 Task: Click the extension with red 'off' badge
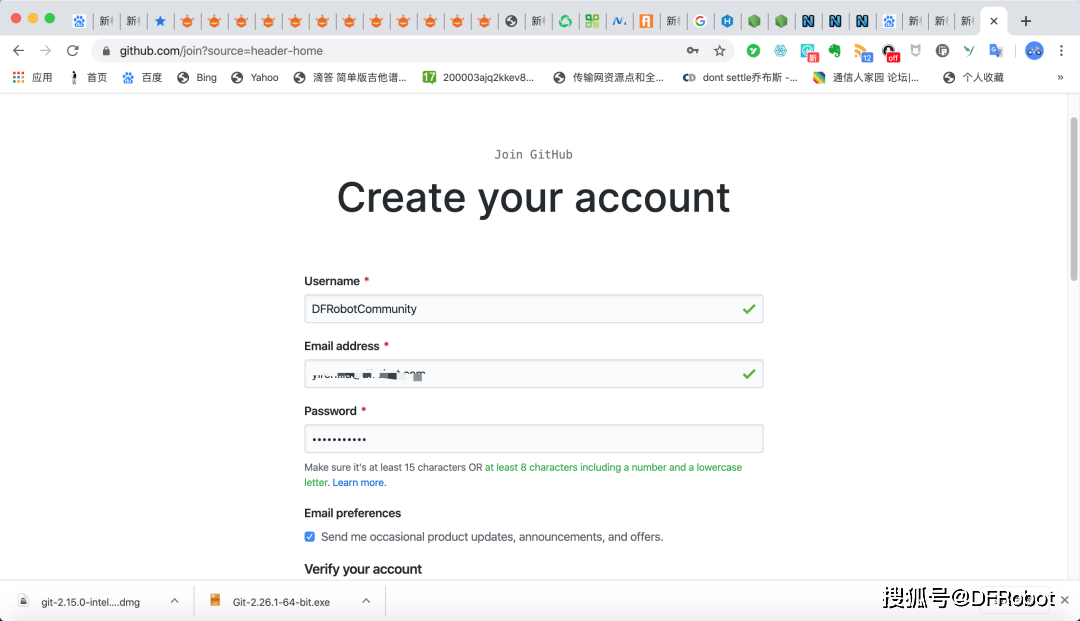pyautogui.click(x=890, y=52)
